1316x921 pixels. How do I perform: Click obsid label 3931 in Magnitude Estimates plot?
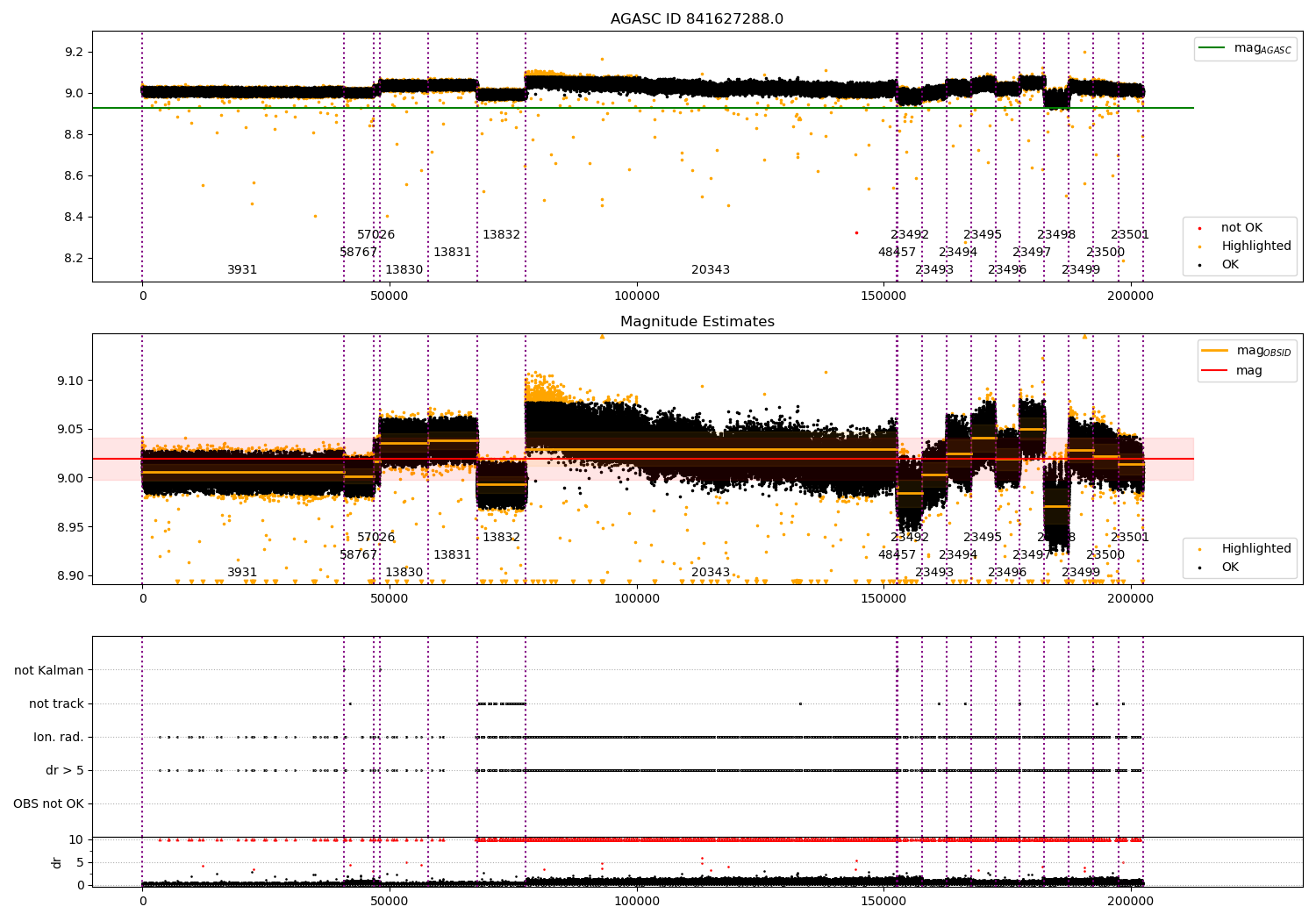pyautogui.click(x=242, y=573)
